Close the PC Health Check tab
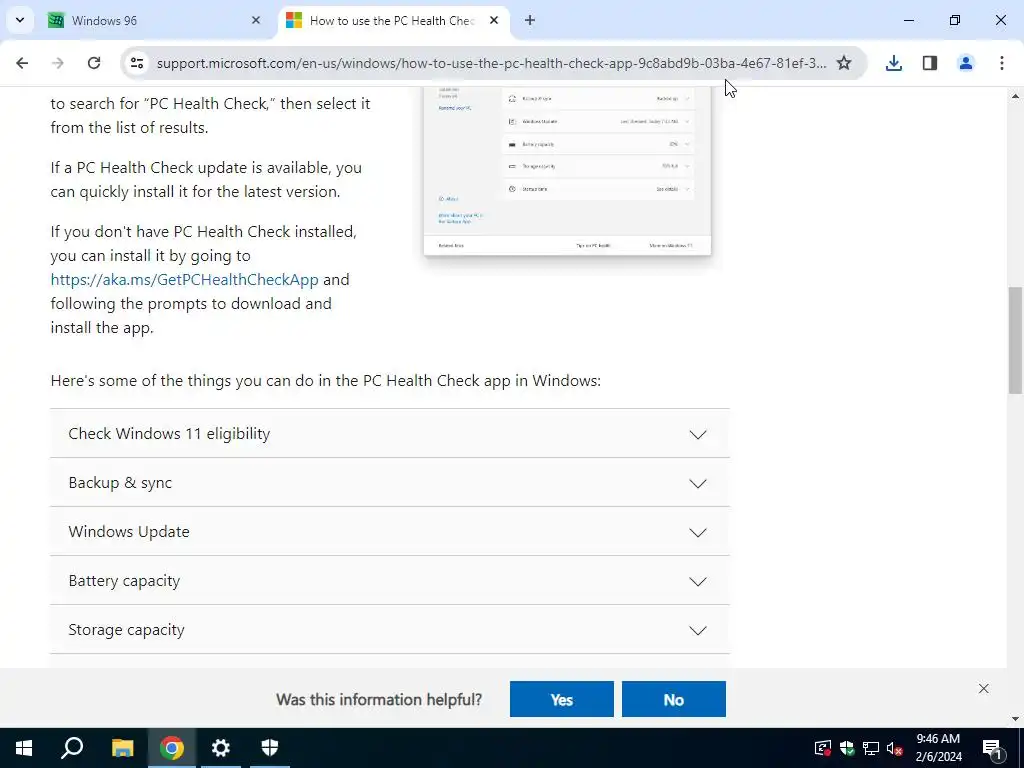The height and width of the screenshot is (768, 1024). (x=494, y=20)
